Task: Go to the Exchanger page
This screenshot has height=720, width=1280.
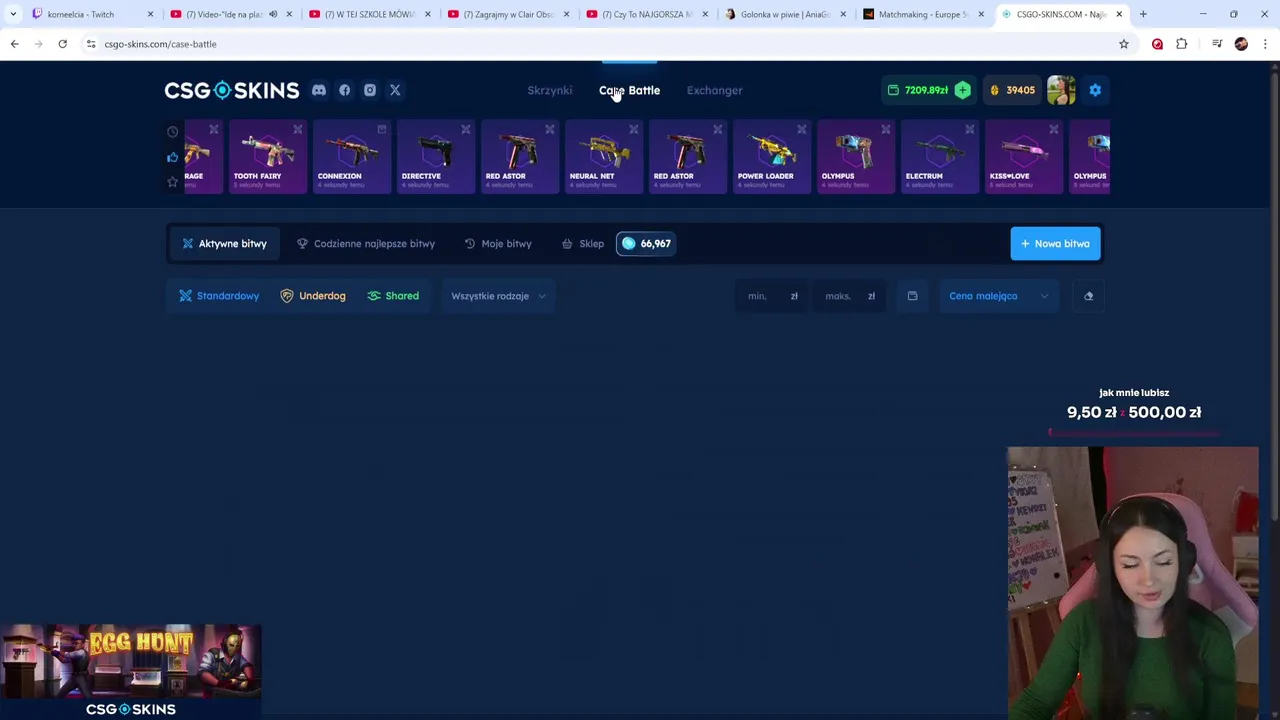Action: [714, 90]
